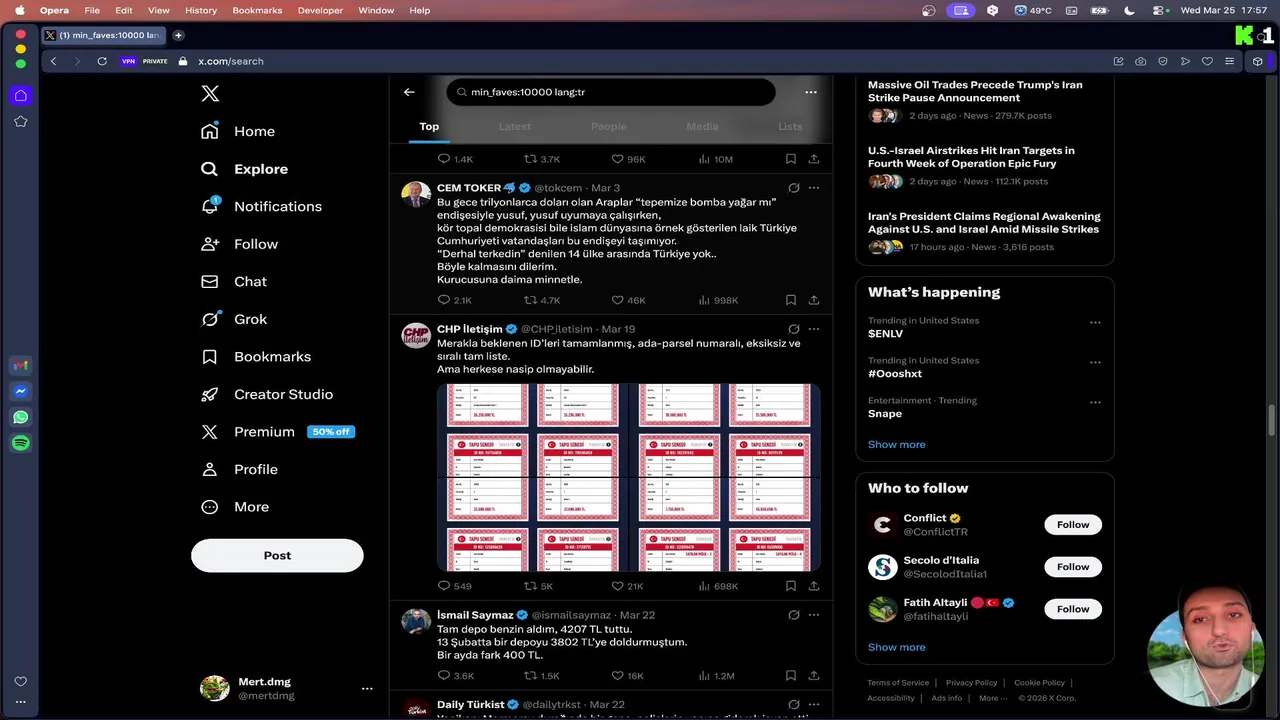View analytics of CHP İletişim's post

tap(717, 586)
